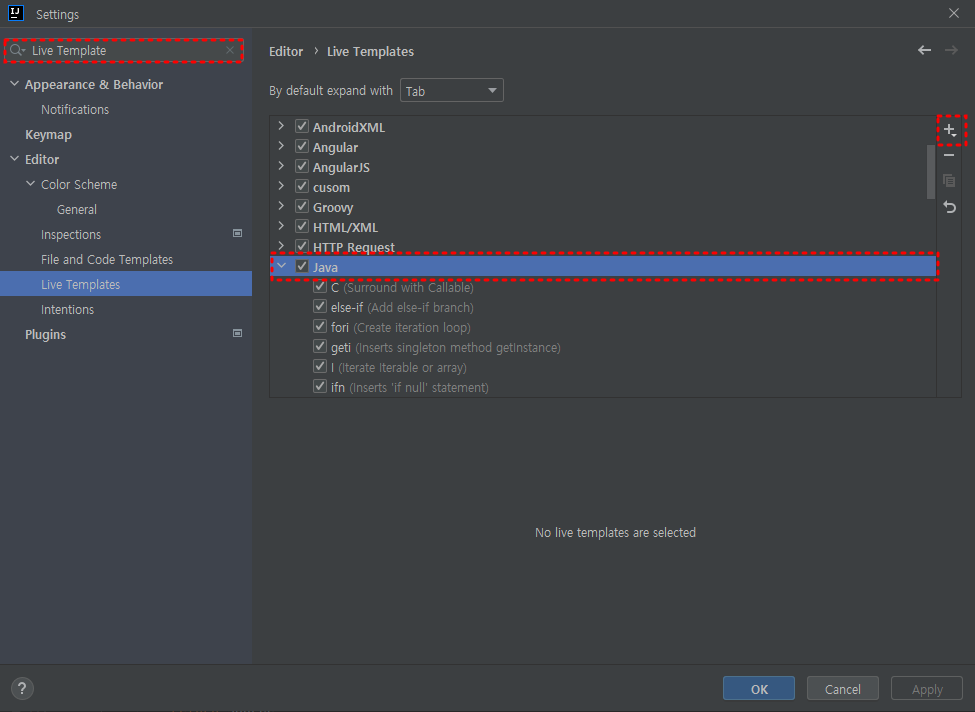Click the revert undo arrow icon

pos(949,207)
